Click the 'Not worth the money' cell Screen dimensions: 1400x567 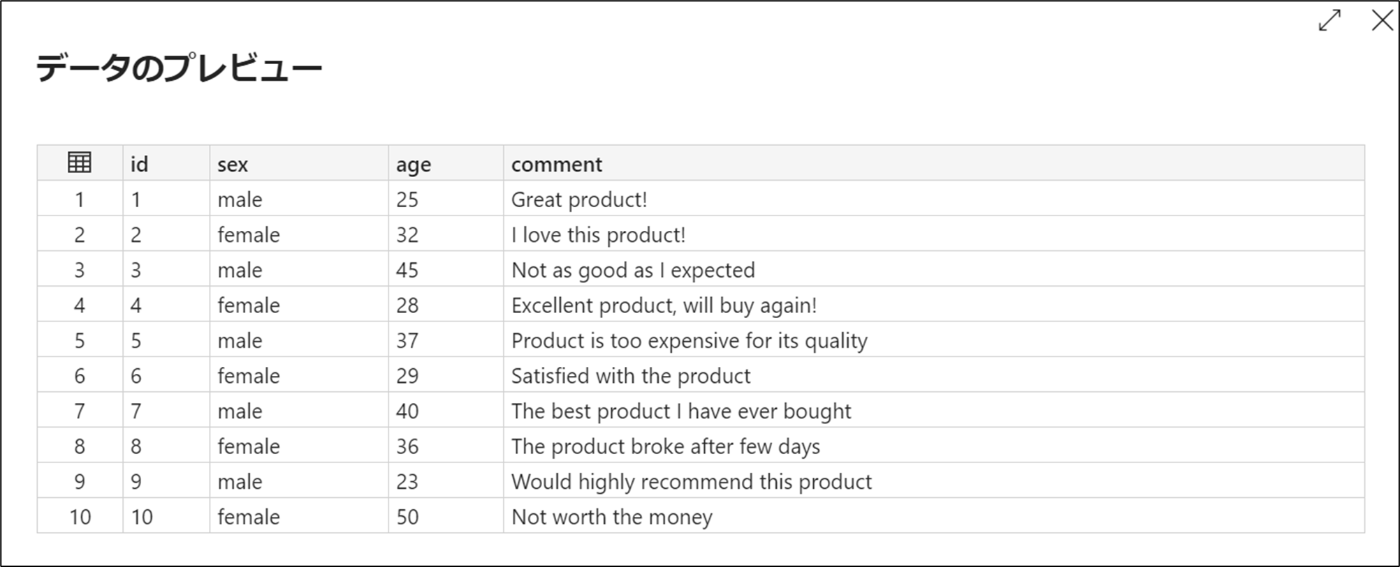point(934,516)
